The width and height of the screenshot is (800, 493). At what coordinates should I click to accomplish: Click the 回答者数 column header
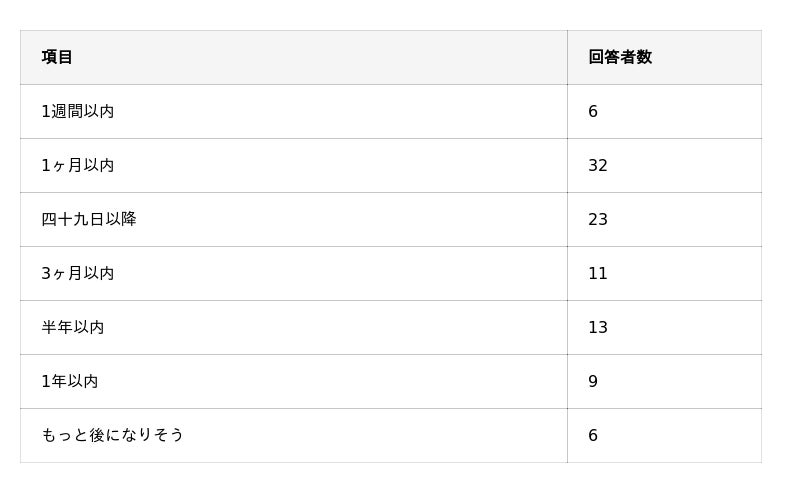[620, 57]
